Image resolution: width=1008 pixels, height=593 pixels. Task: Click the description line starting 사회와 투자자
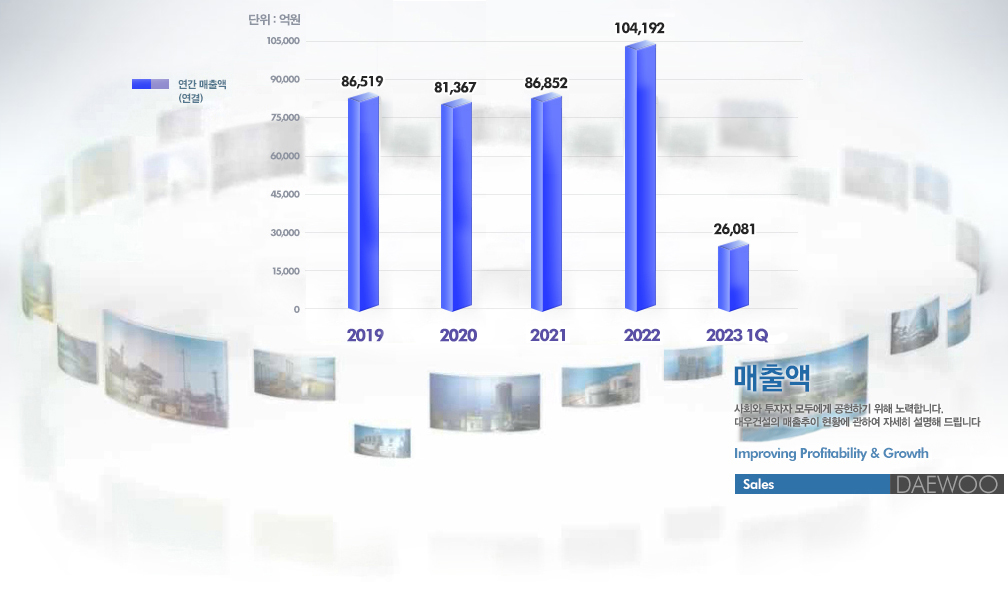pos(838,408)
